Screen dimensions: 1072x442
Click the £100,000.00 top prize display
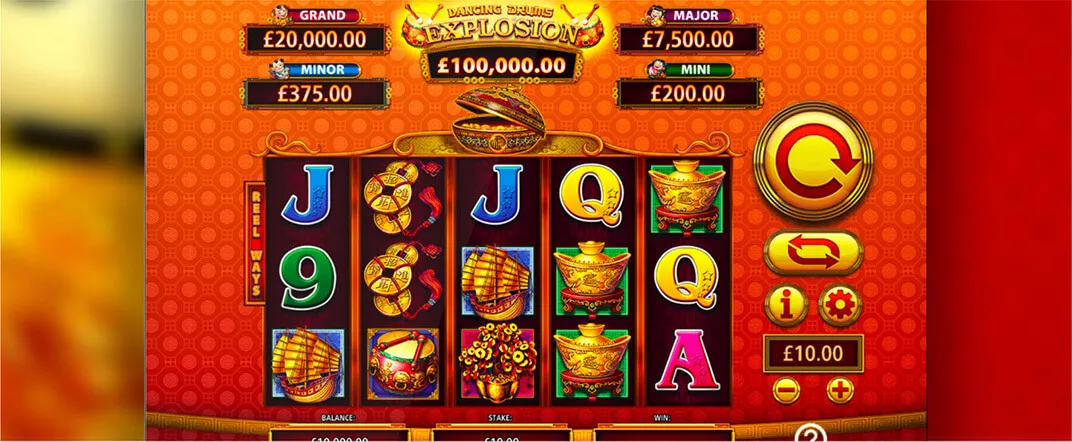tap(502, 66)
